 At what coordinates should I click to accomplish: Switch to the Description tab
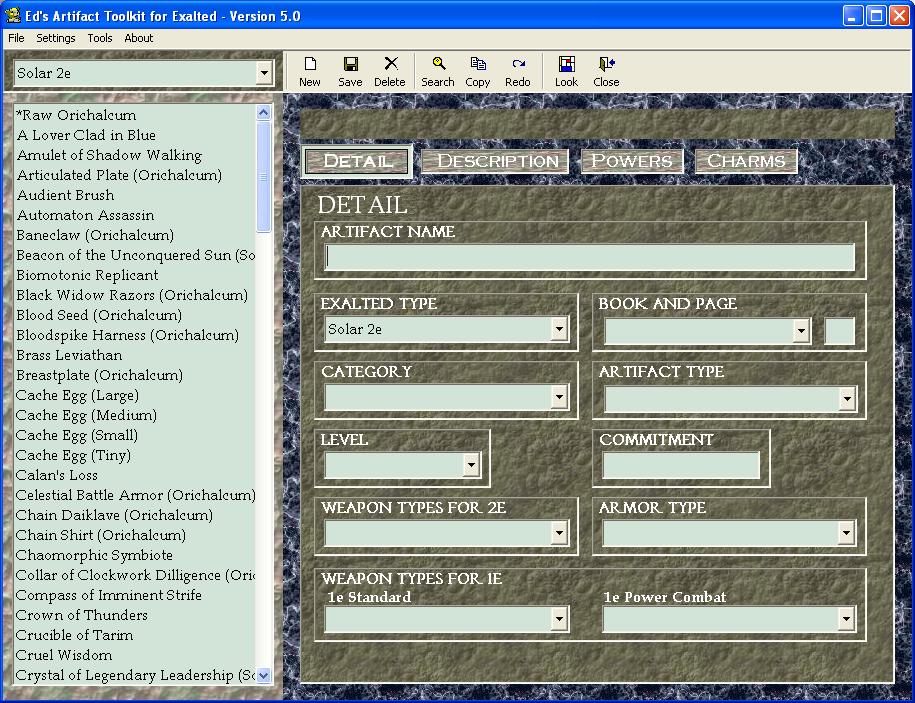[x=497, y=161]
